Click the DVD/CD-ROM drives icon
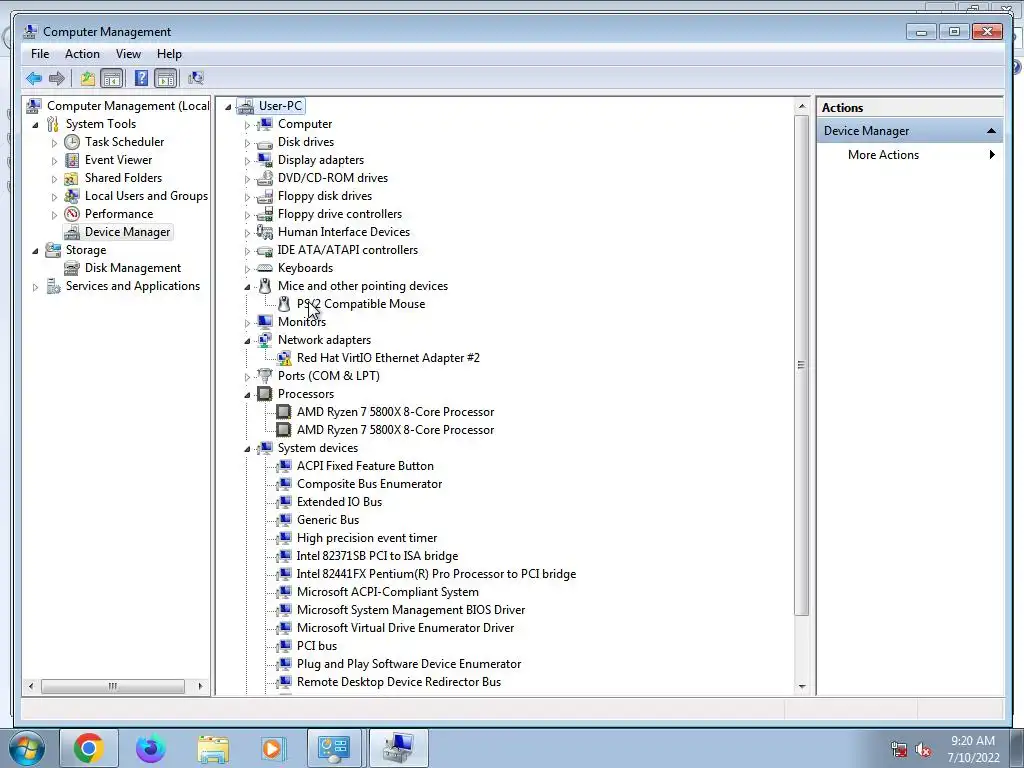Image resolution: width=1024 pixels, height=768 pixels. point(264,178)
